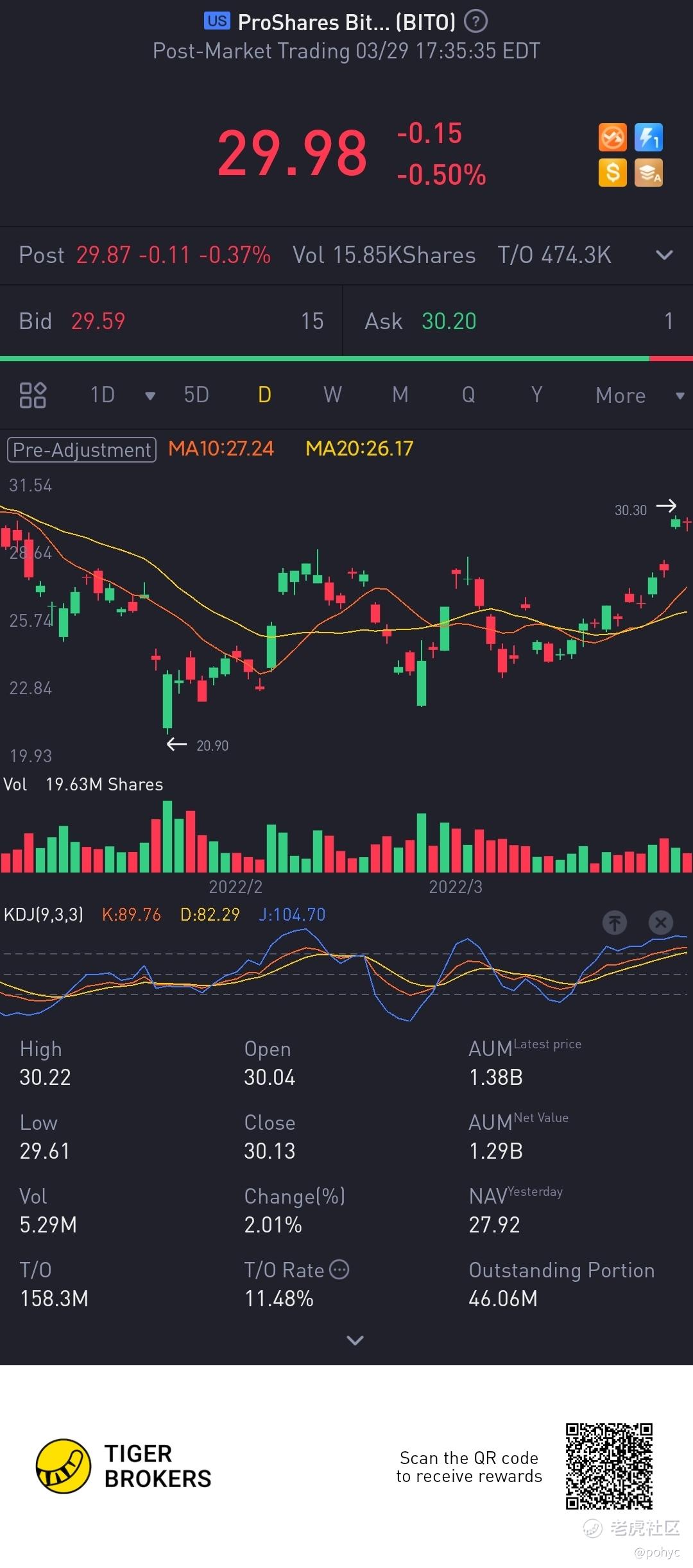Open the yellow dollar-sign icon
Screen dimensions: 693x1568
coord(613,173)
